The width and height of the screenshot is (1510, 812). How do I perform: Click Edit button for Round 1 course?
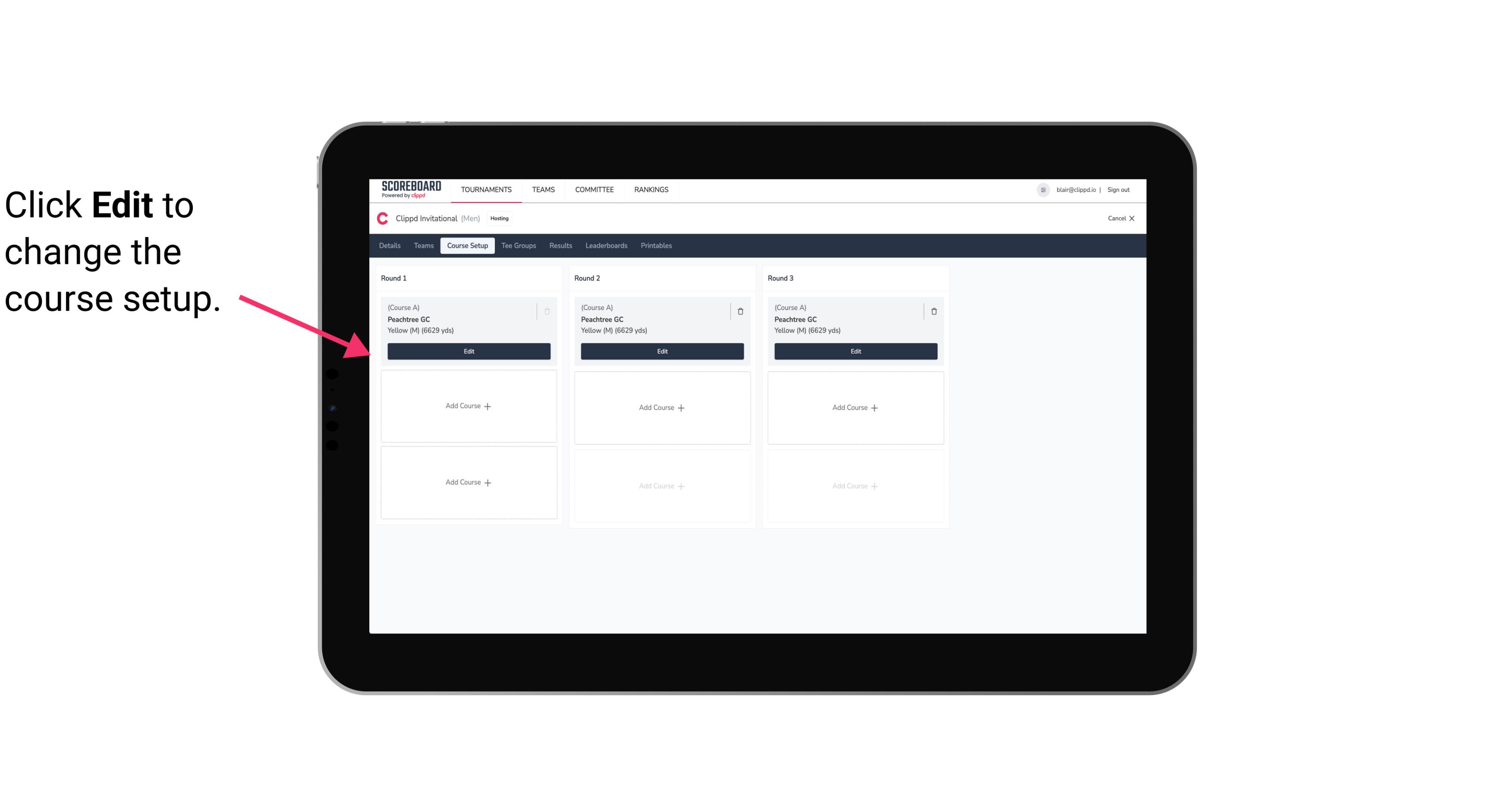tap(468, 350)
